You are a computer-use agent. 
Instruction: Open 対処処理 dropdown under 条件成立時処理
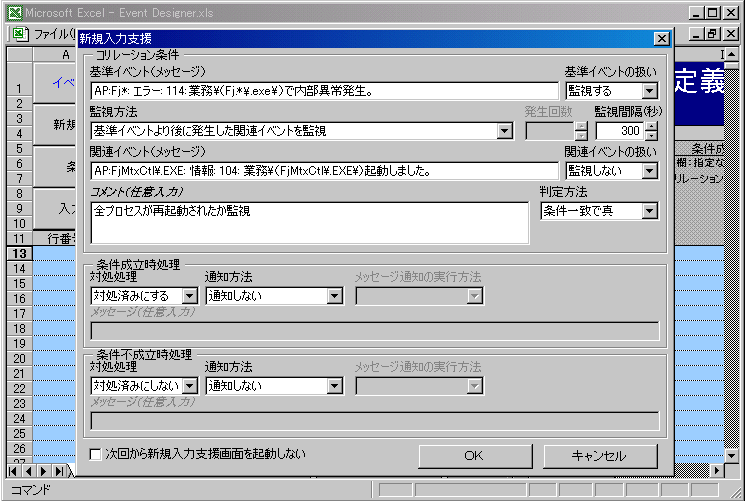pos(190,296)
